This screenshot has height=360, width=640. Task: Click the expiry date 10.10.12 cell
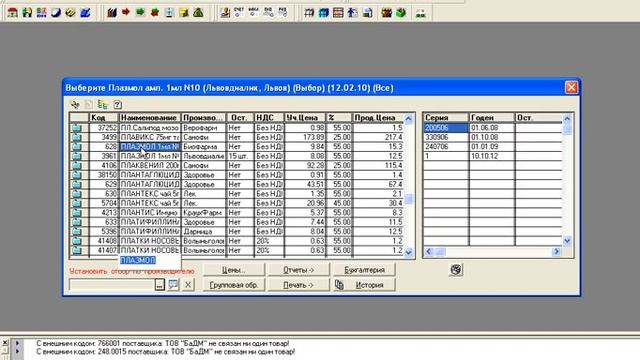click(492, 156)
